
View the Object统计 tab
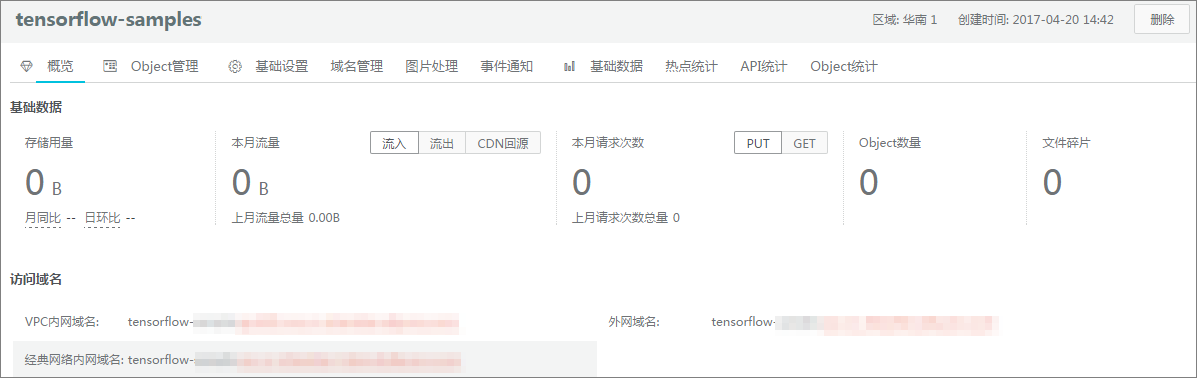point(844,66)
